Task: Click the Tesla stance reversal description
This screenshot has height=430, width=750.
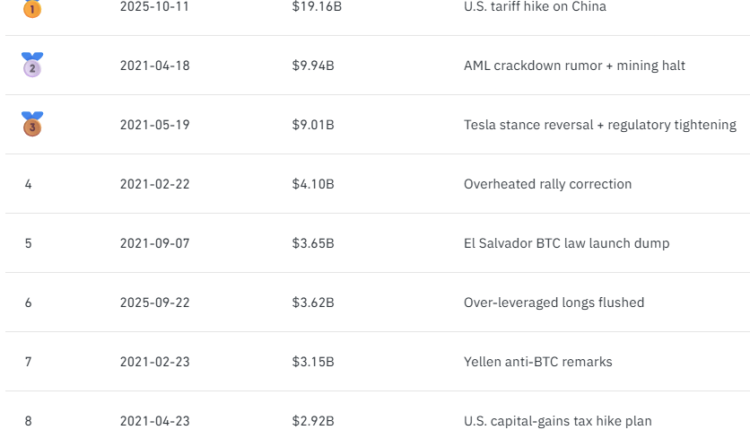Action: 600,125
